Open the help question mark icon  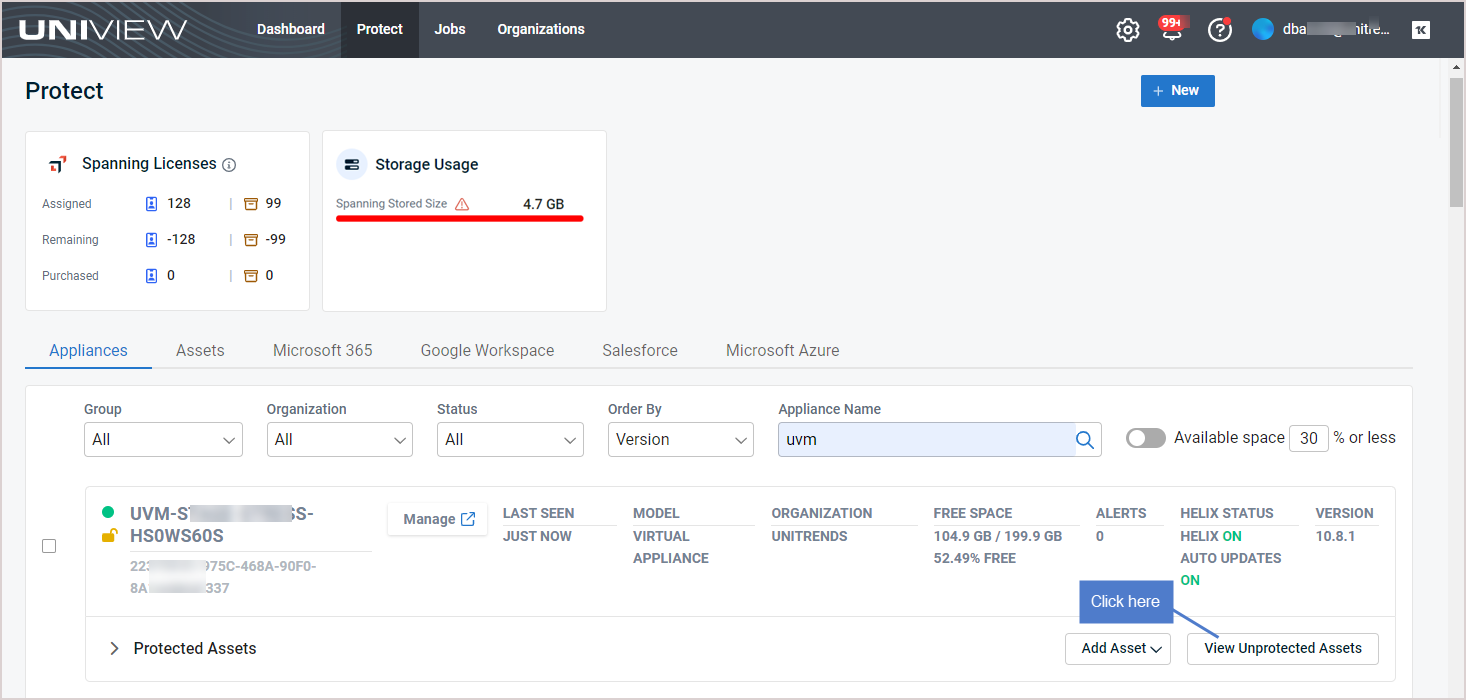coord(1220,29)
